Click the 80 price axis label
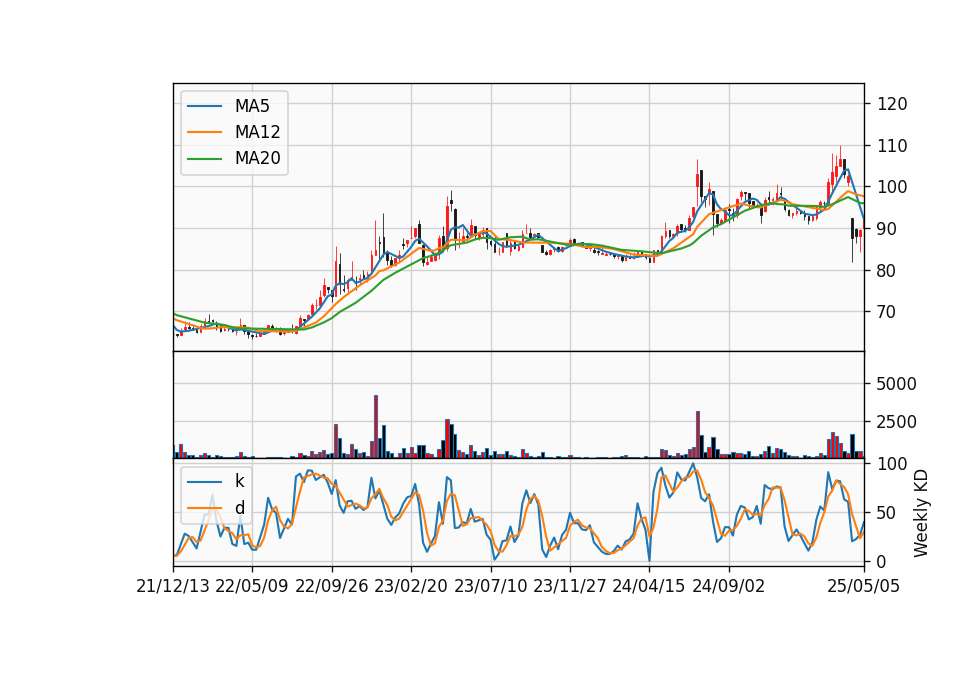 coord(887,271)
